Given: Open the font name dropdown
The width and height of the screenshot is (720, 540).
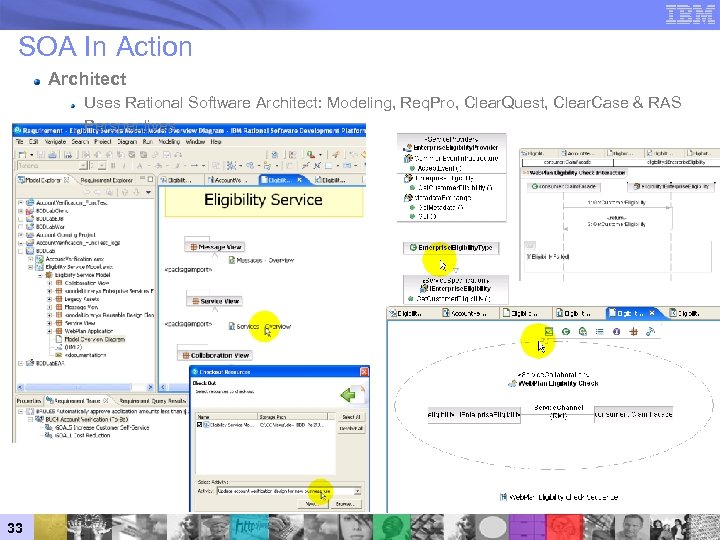Looking at the screenshot, I should pyautogui.click(x=83, y=166).
